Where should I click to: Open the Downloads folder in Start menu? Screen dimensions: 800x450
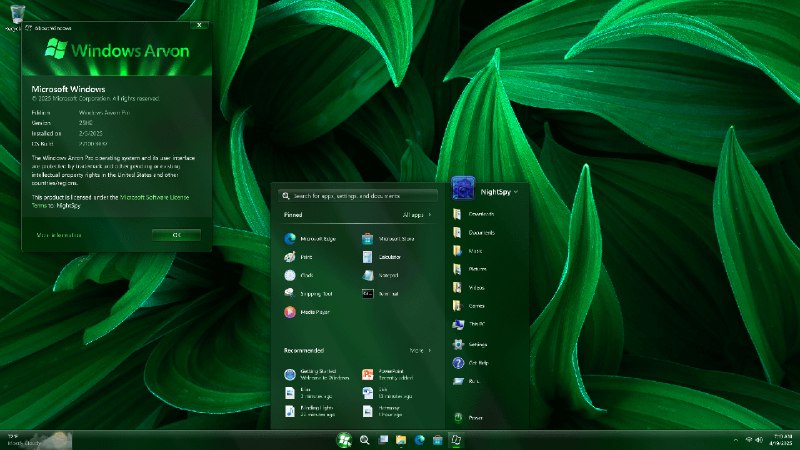click(x=473, y=214)
